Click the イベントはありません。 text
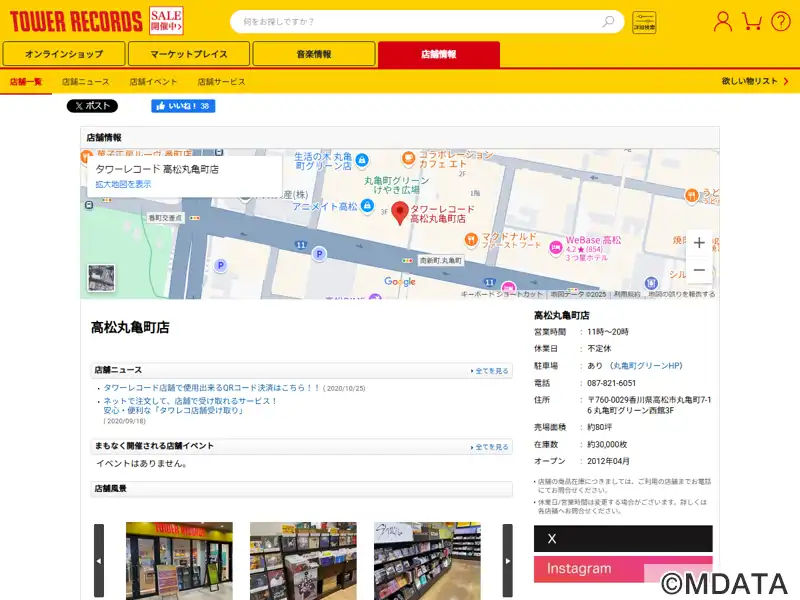Image resolution: width=800 pixels, height=600 pixels. [x=142, y=464]
